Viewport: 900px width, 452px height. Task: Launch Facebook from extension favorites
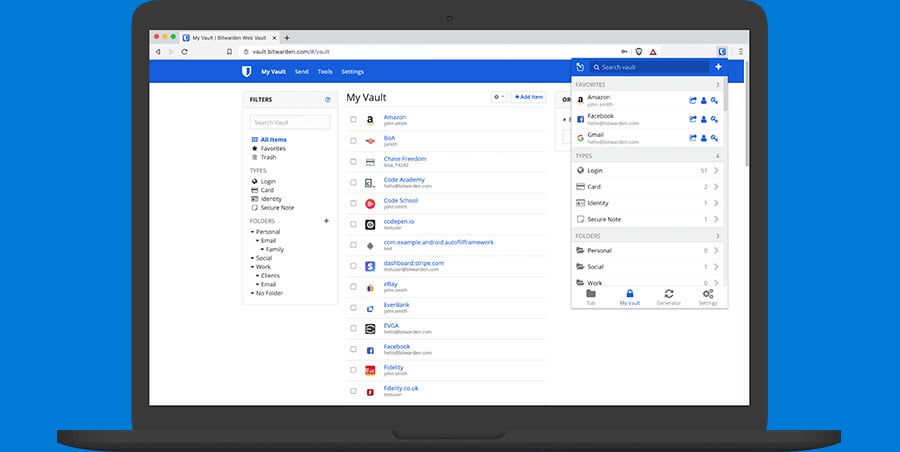coord(693,119)
